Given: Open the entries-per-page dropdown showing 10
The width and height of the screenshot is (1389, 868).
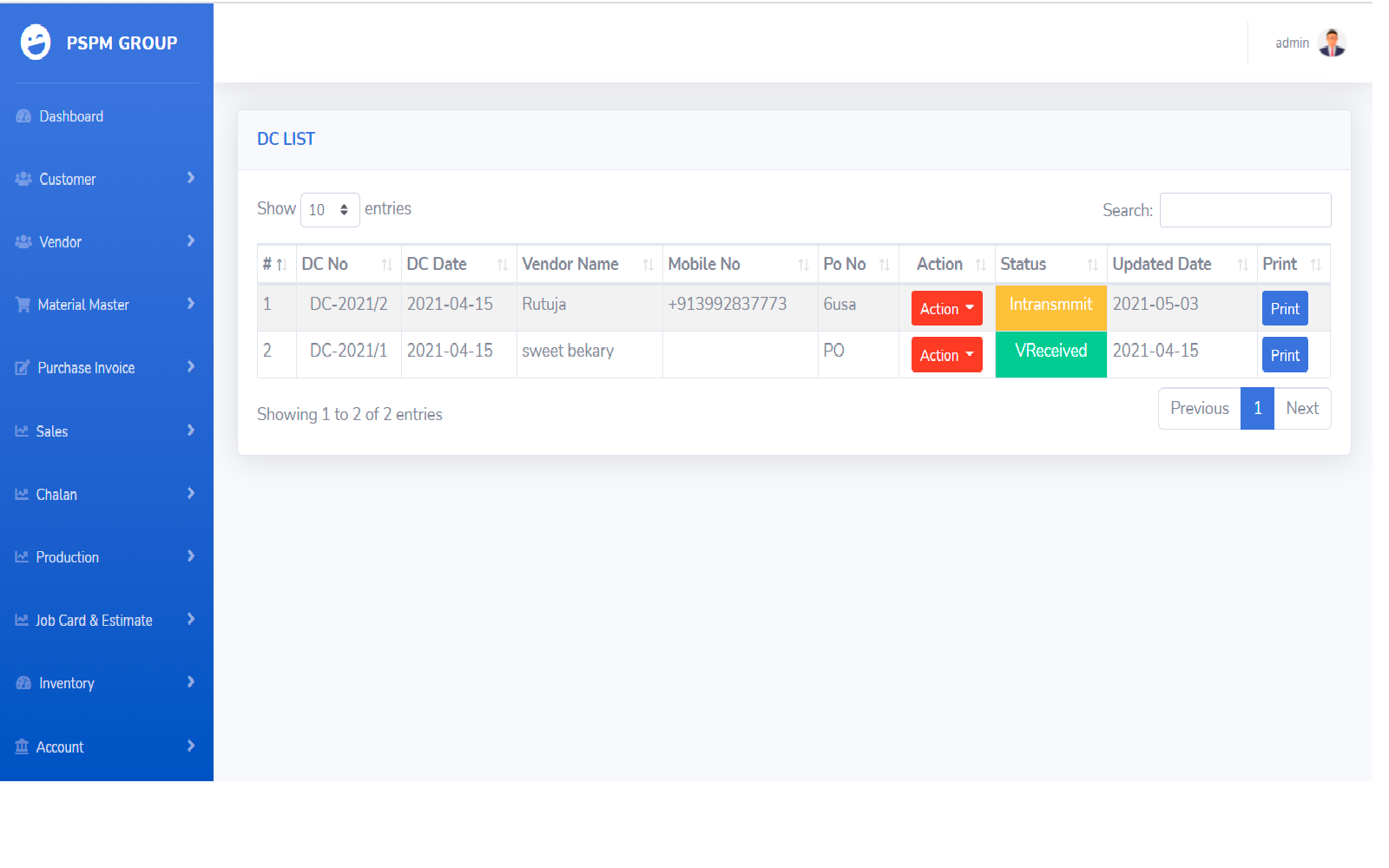Looking at the screenshot, I should point(329,210).
